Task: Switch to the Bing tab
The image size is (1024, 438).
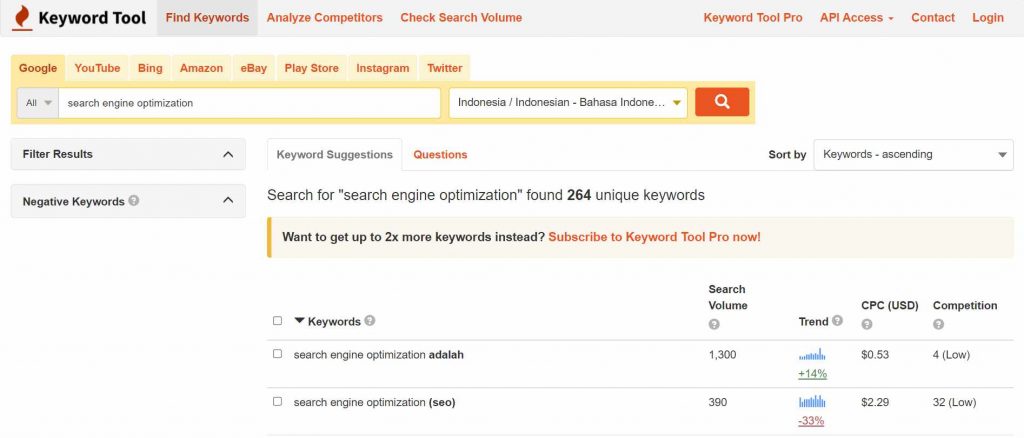Action: pyautogui.click(x=150, y=68)
